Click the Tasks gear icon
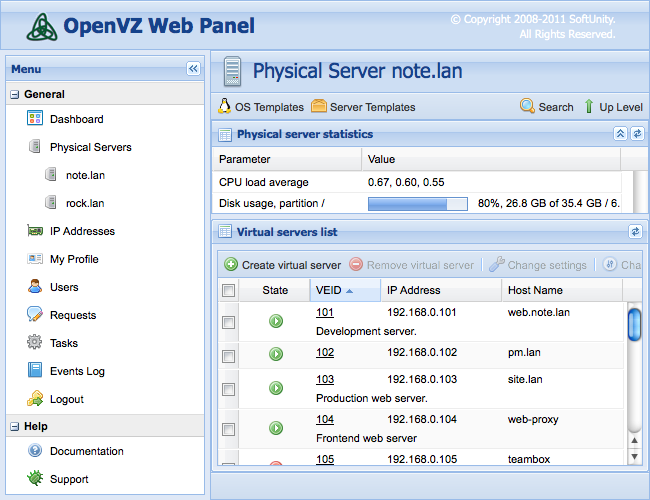 (x=35, y=343)
